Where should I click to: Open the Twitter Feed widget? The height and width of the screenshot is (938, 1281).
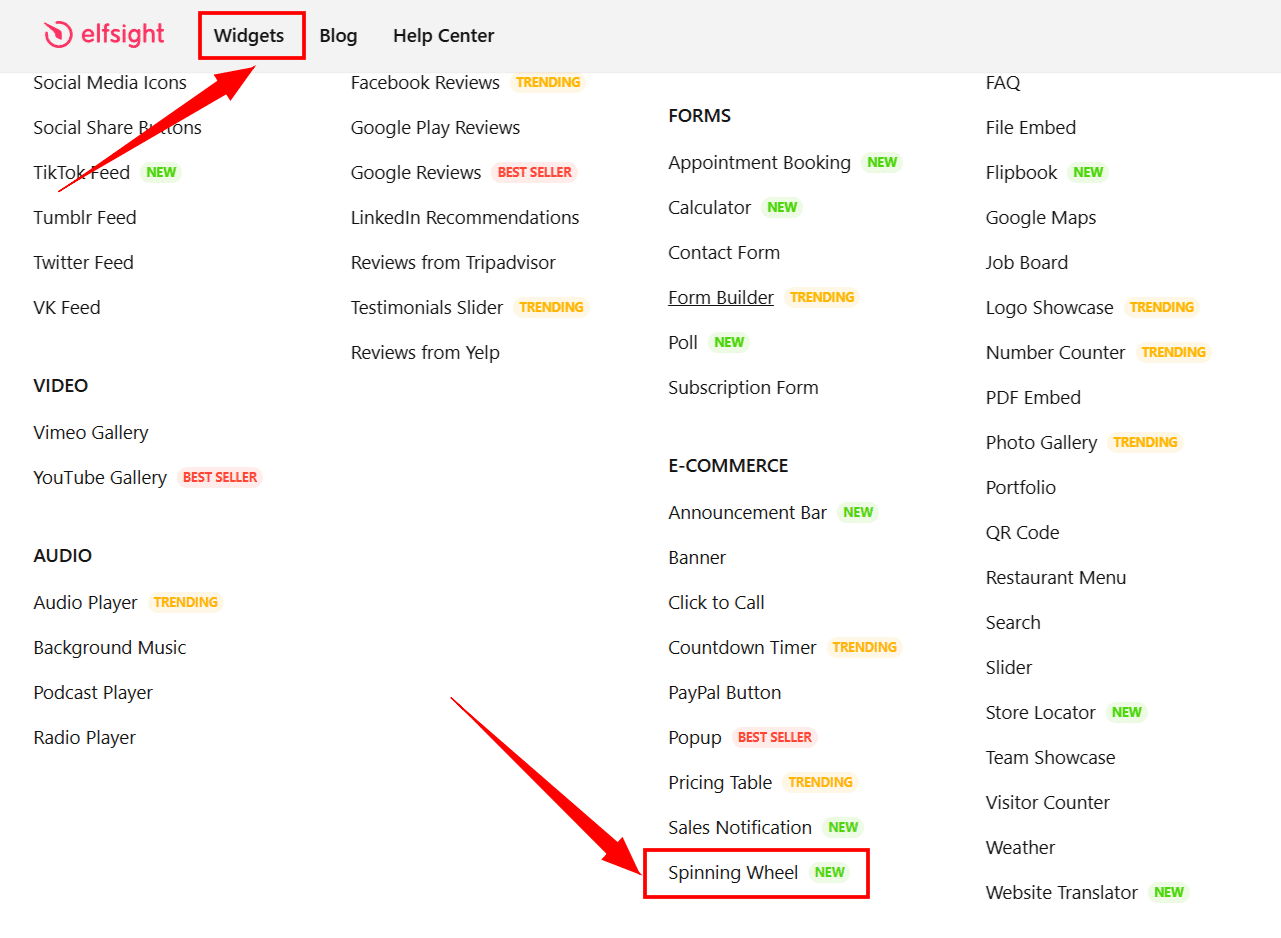[x=83, y=263]
